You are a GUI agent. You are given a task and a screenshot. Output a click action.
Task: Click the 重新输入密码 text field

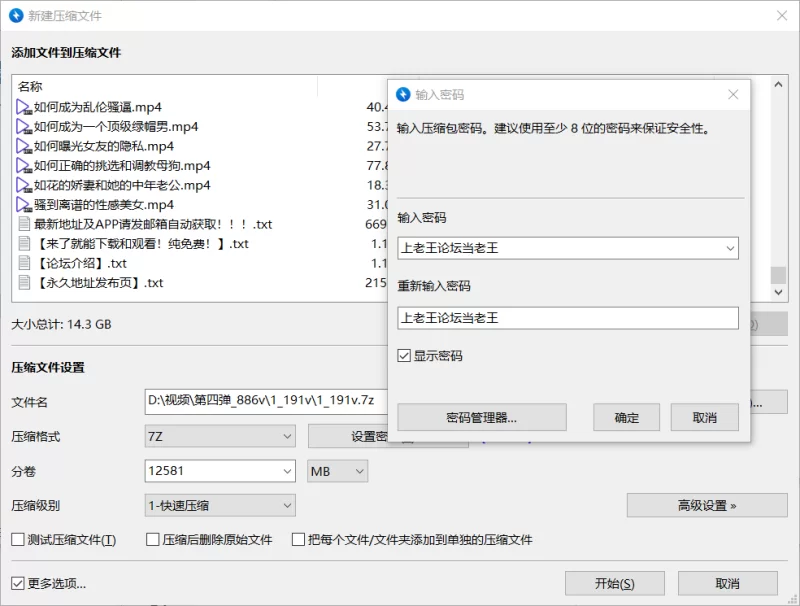coord(568,318)
